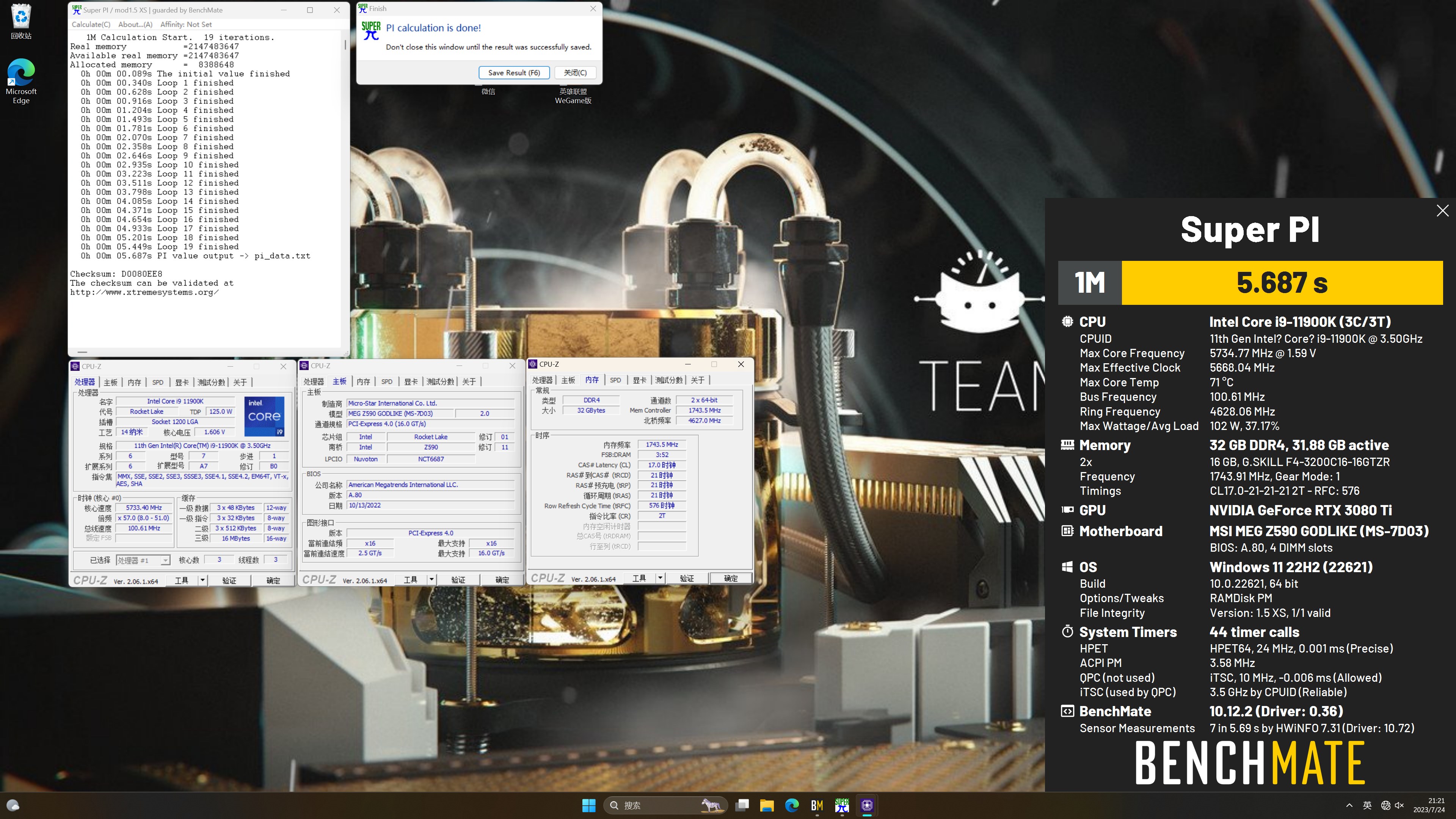Select 显卡 tab in left CPU-Z window

pos(182,382)
